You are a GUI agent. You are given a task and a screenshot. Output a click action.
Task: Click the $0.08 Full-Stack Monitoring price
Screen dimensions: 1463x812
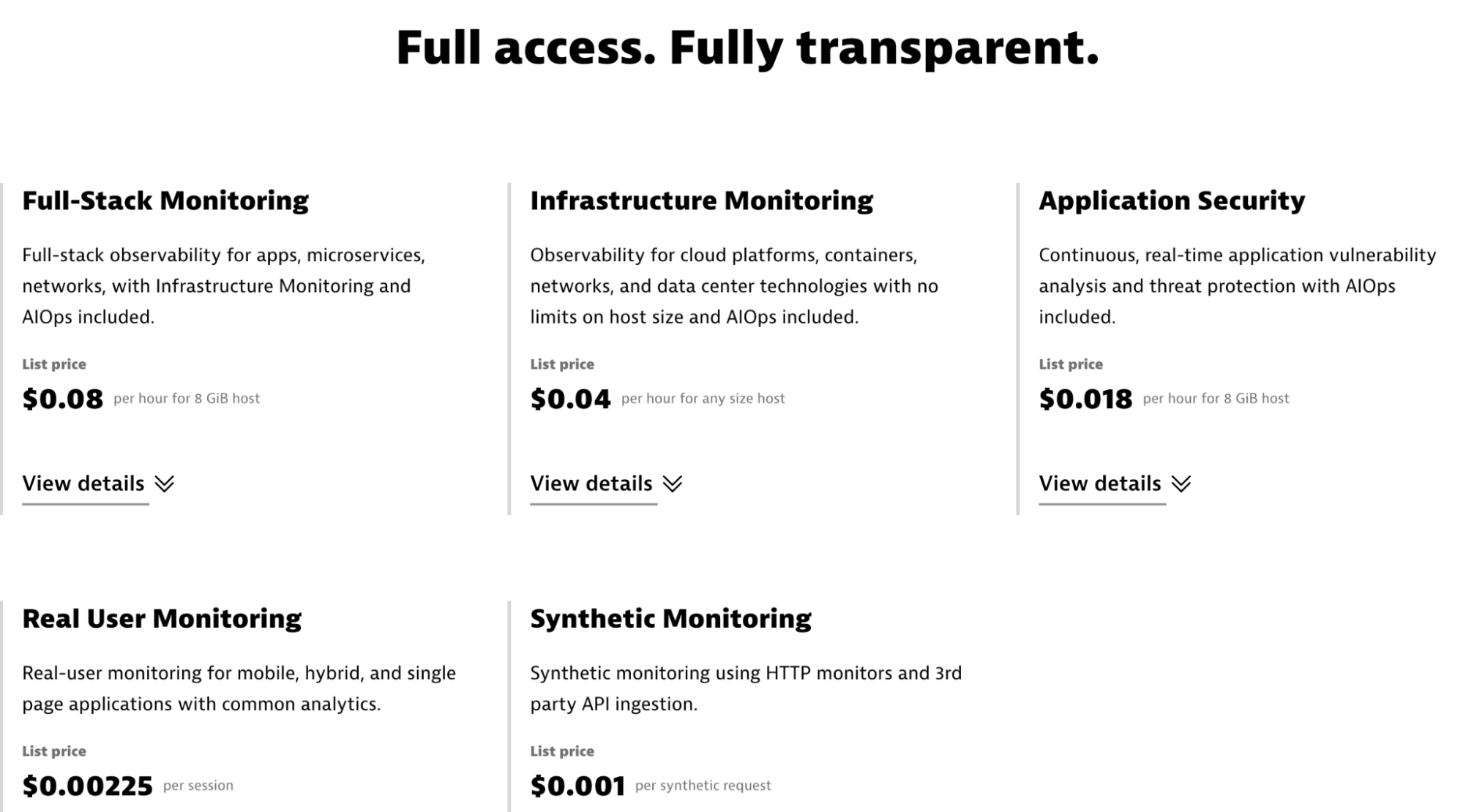pyautogui.click(x=62, y=399)
